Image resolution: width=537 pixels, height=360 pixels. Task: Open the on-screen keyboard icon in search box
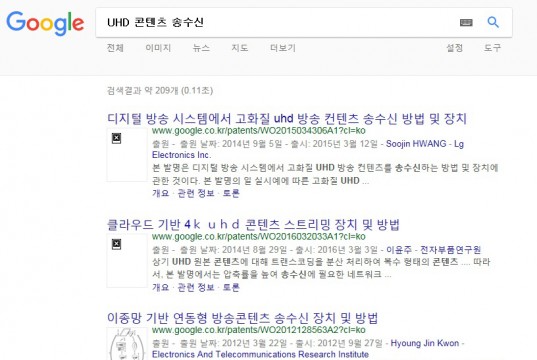tap(466, 23)
